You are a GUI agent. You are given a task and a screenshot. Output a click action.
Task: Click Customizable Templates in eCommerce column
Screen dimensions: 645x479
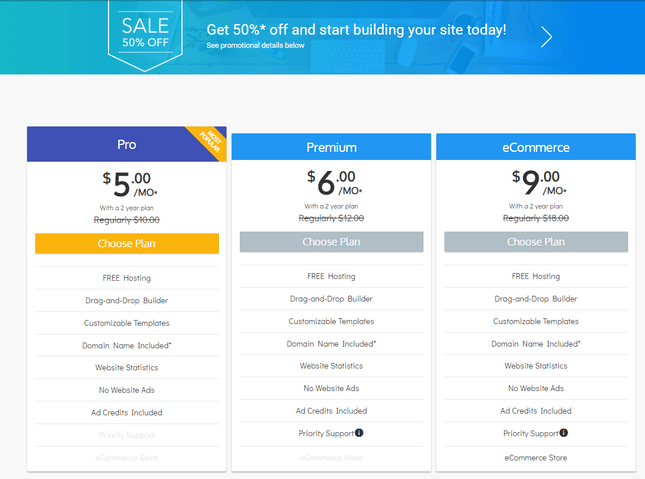(x=536, y=321)
